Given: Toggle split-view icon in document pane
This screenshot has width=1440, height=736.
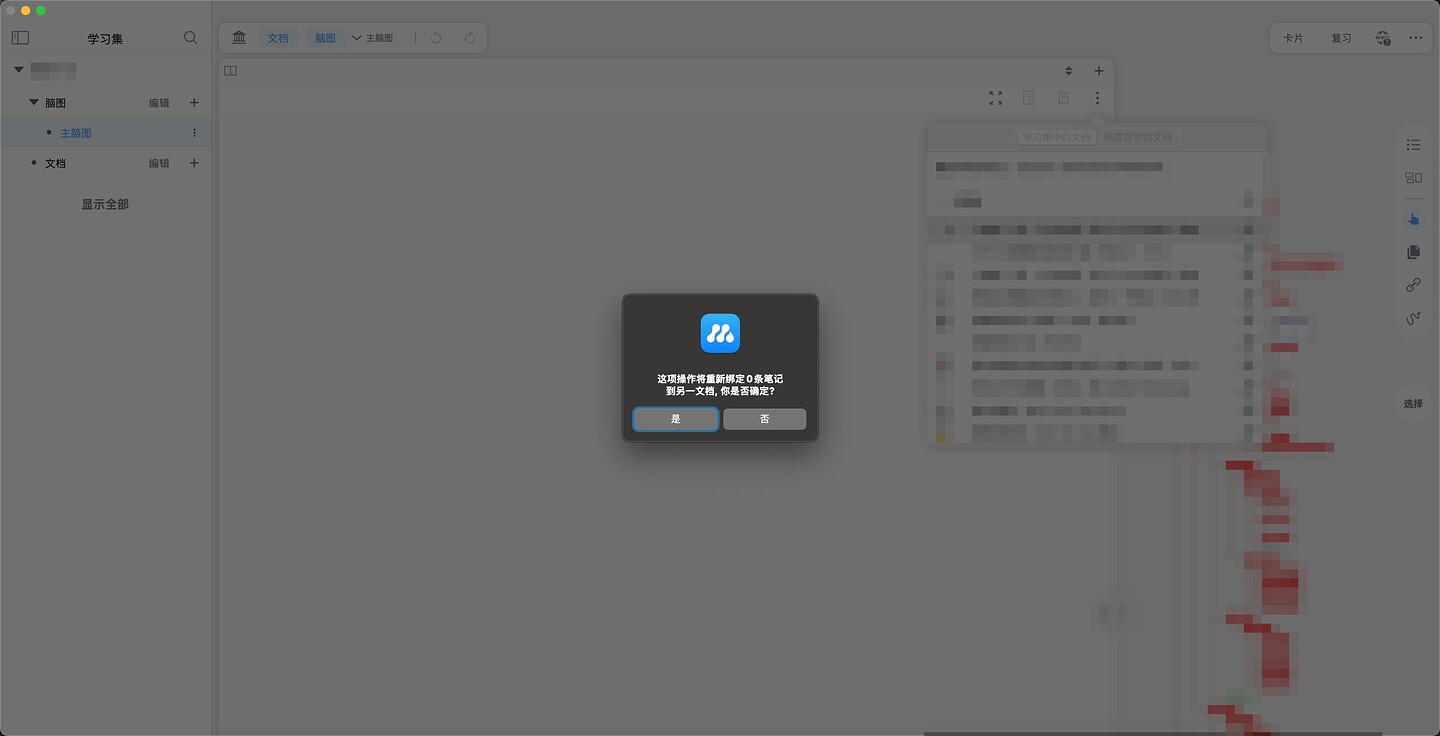Looking at the screenshot, I should tap(231, 71).
